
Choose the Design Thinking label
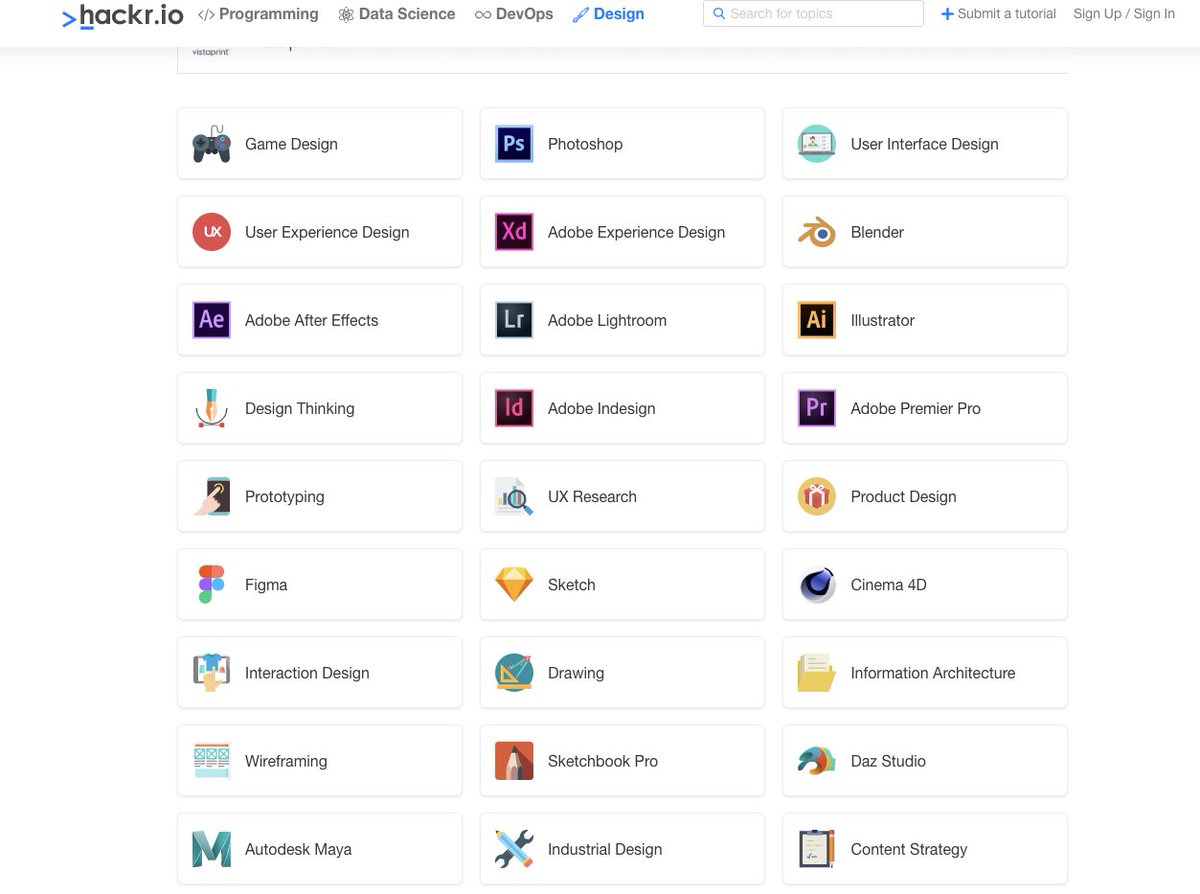pos(299,408)
